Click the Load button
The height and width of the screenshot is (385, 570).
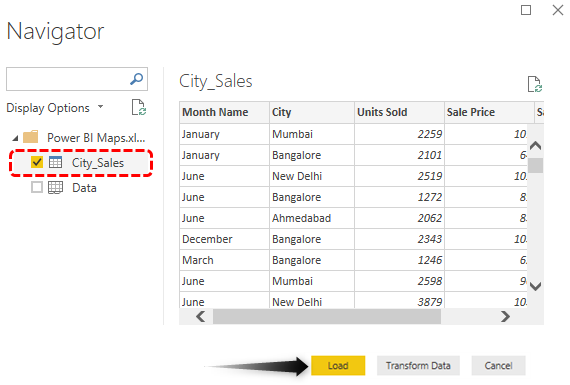click(x=338, y=365)
